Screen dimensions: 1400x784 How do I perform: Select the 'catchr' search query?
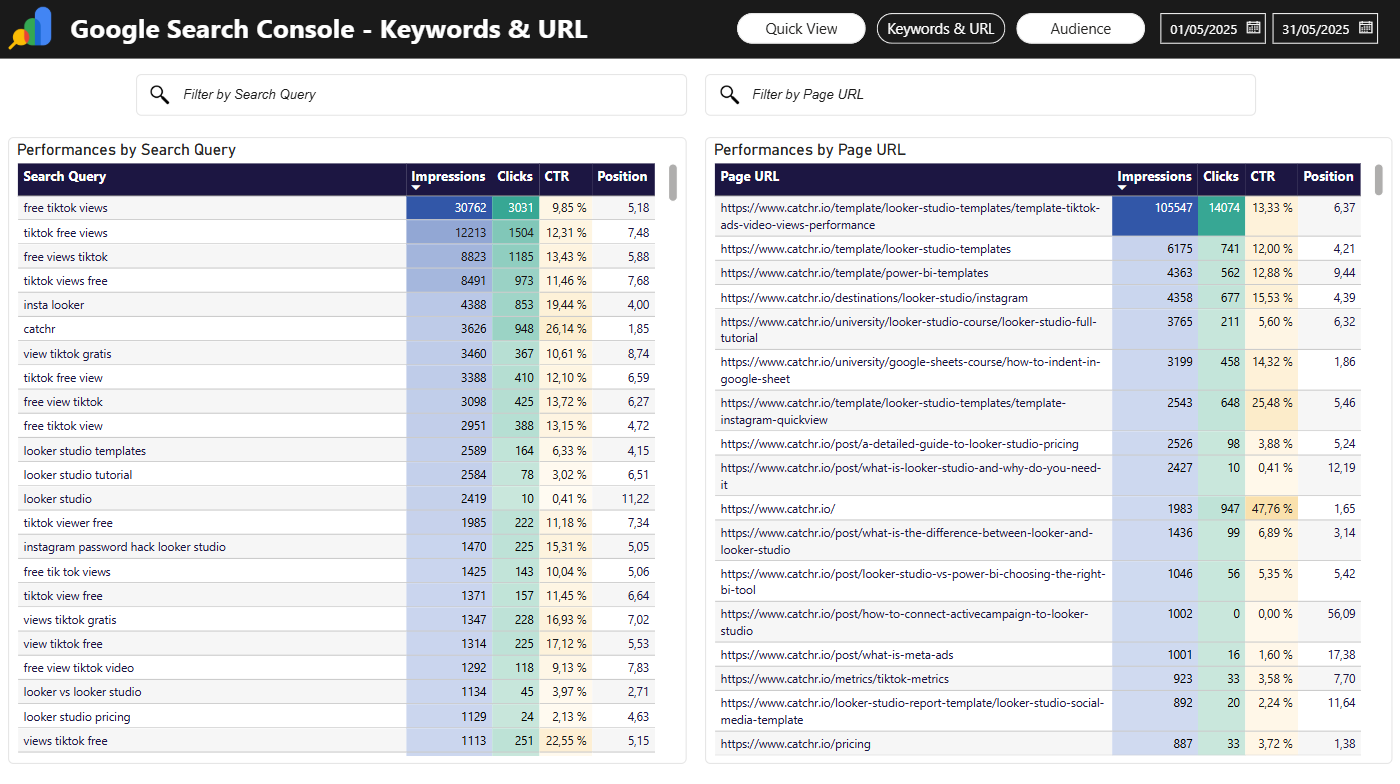pos(41,329)
